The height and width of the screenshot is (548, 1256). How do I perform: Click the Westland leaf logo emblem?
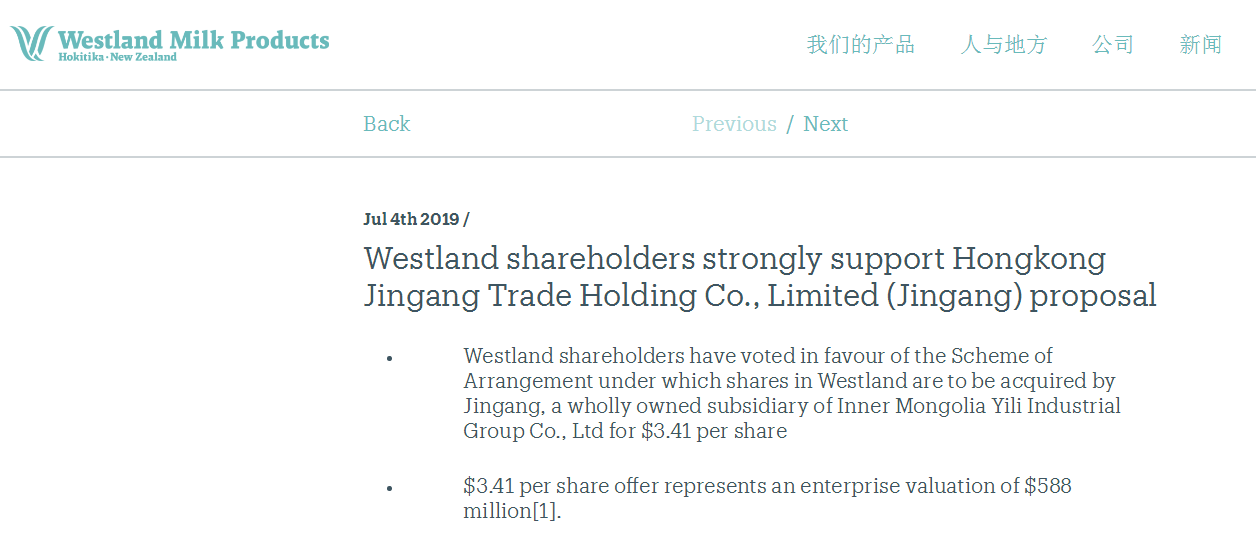pos(32,43)
